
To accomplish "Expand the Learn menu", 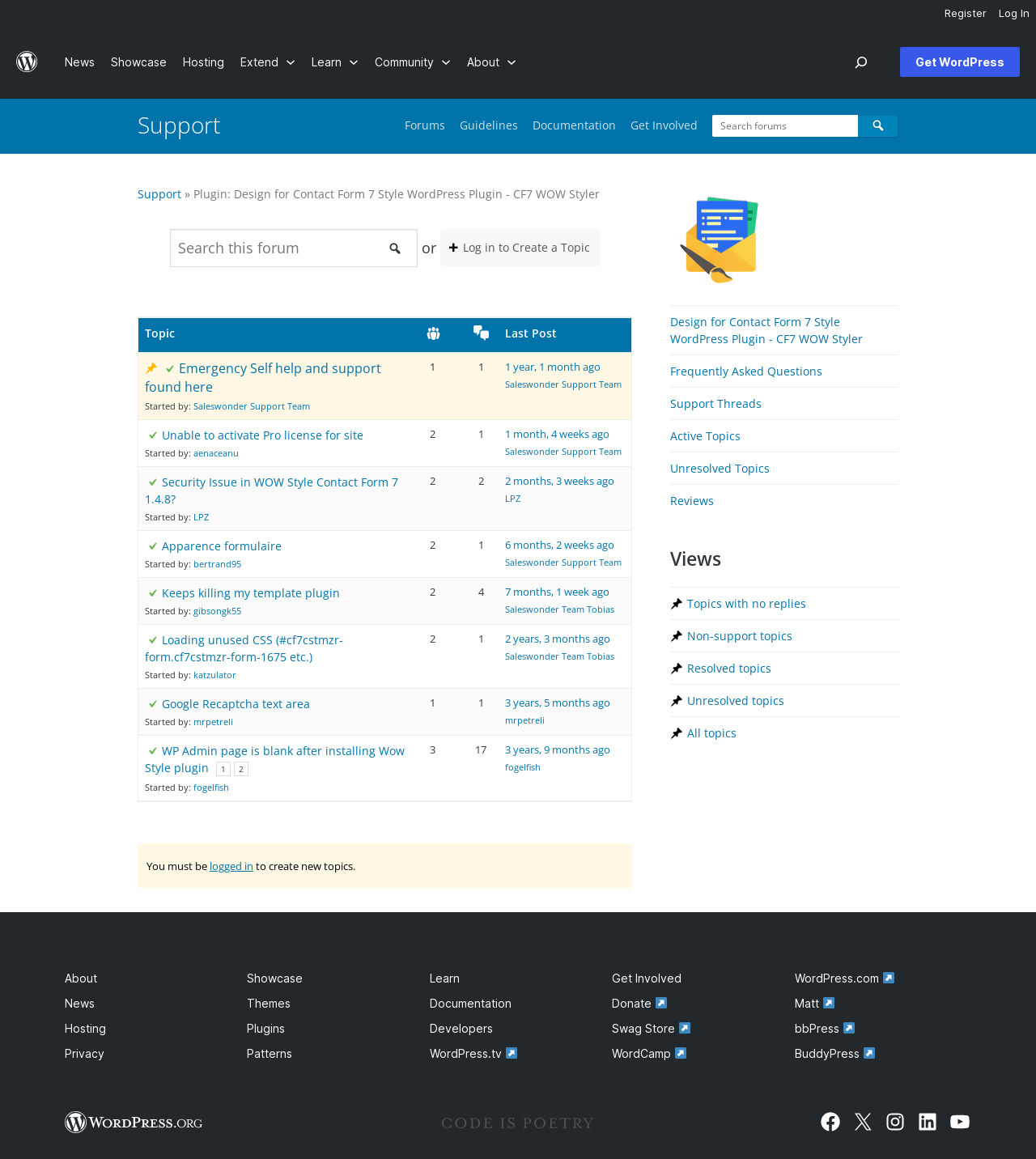I will 334,62.
